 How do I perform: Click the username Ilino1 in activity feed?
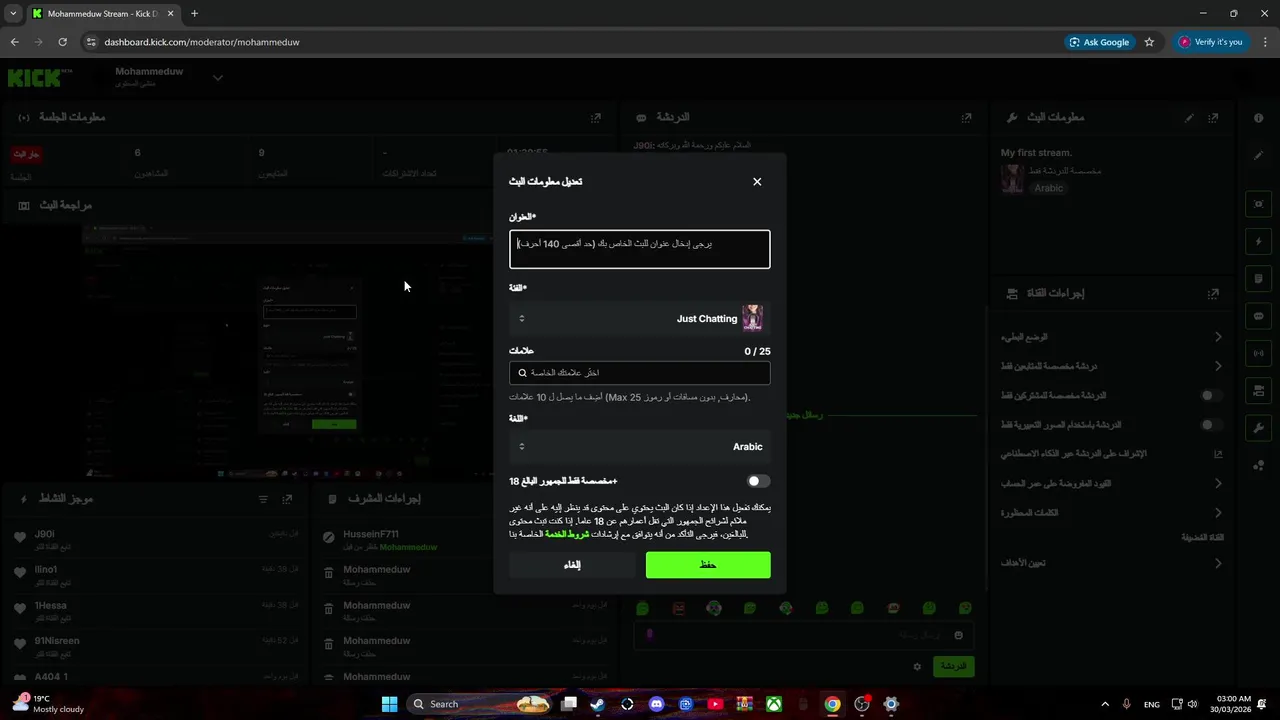[x=46, y=569]
